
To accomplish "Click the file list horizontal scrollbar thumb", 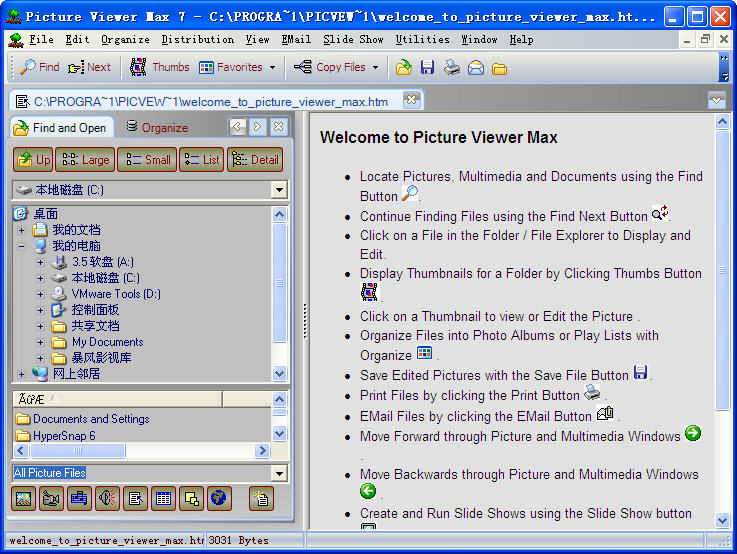I will [x=78, y=451].
